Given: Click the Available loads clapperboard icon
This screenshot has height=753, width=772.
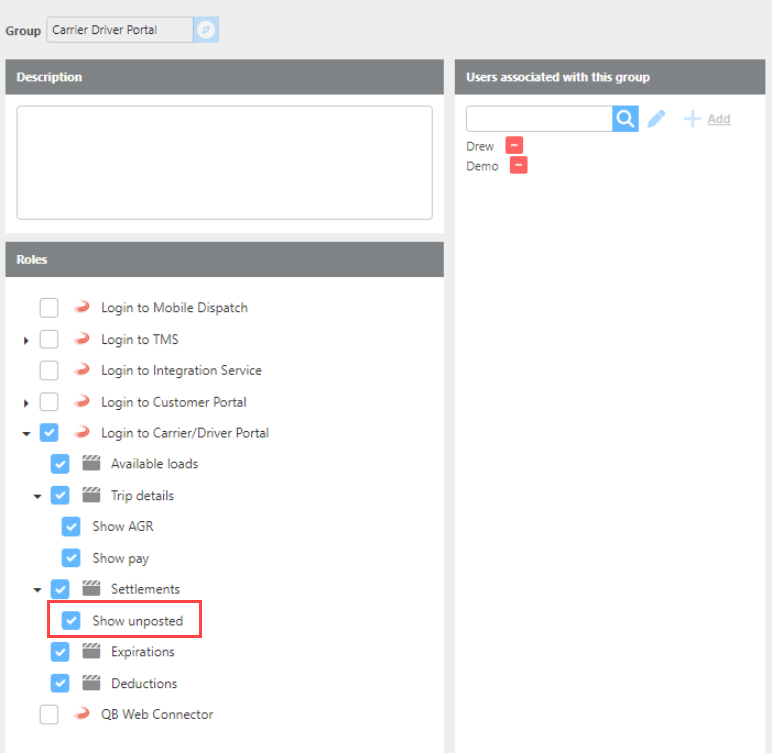Looking at the screenshot, I should click(x=91, y=464).
